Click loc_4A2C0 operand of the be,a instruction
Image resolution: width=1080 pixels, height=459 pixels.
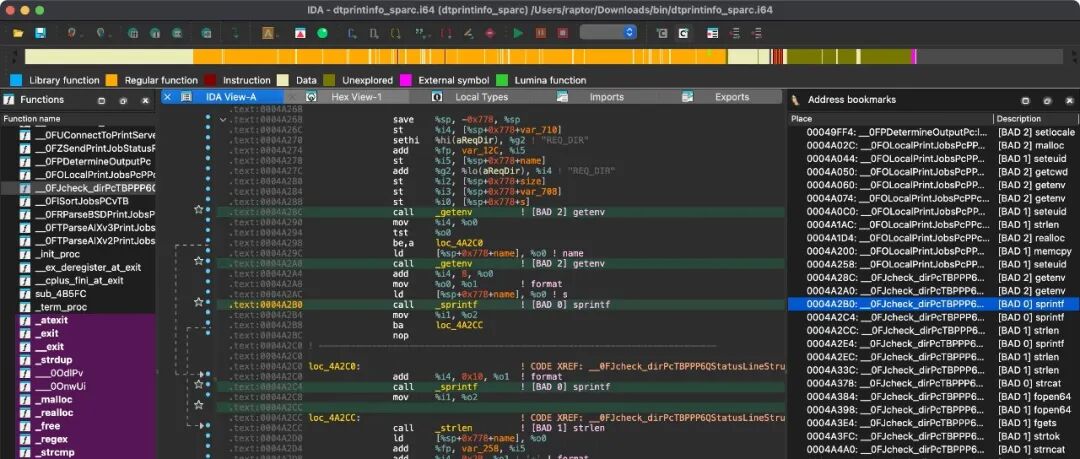click(457, 243)
